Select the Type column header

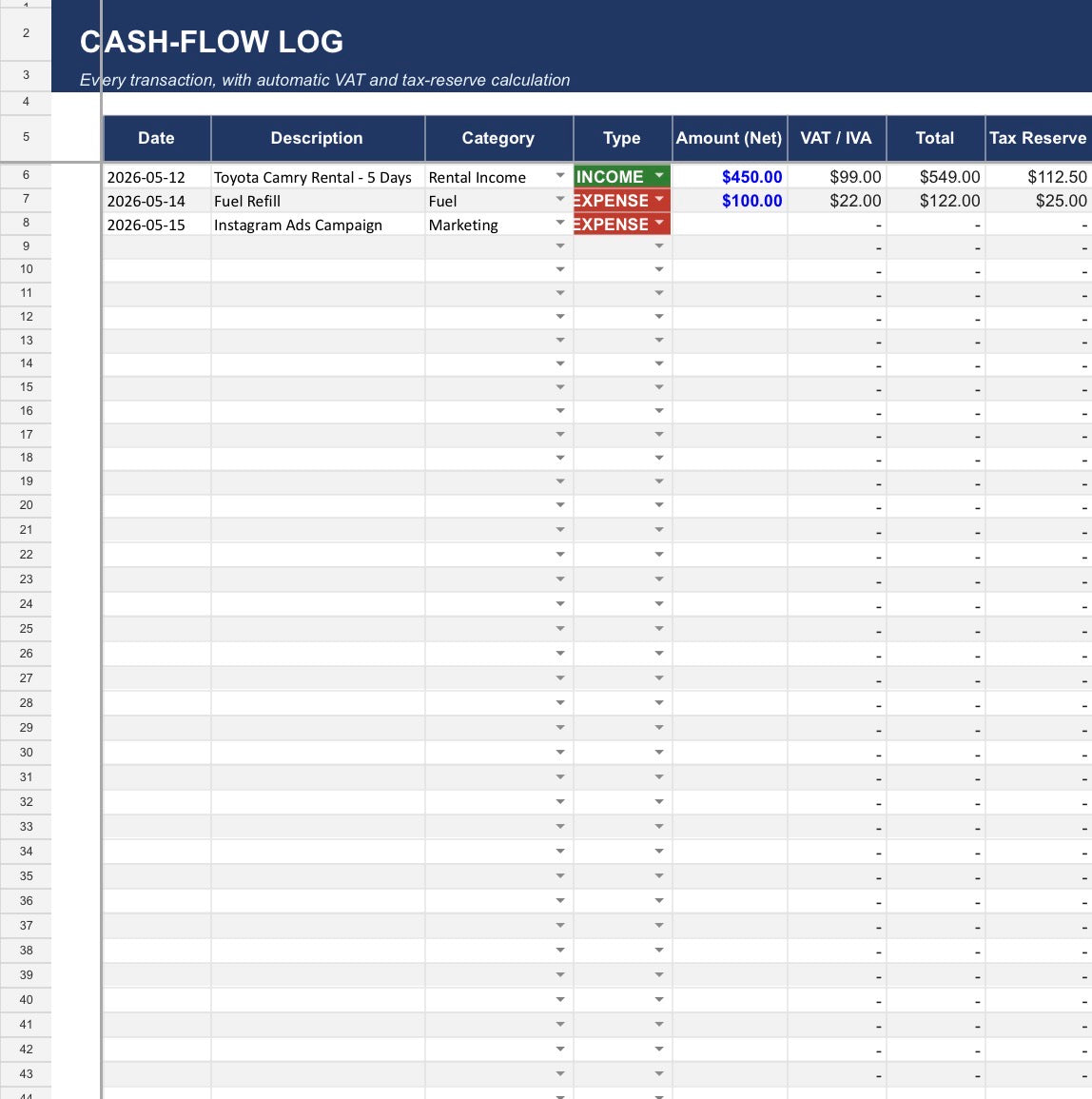[622, 138]
